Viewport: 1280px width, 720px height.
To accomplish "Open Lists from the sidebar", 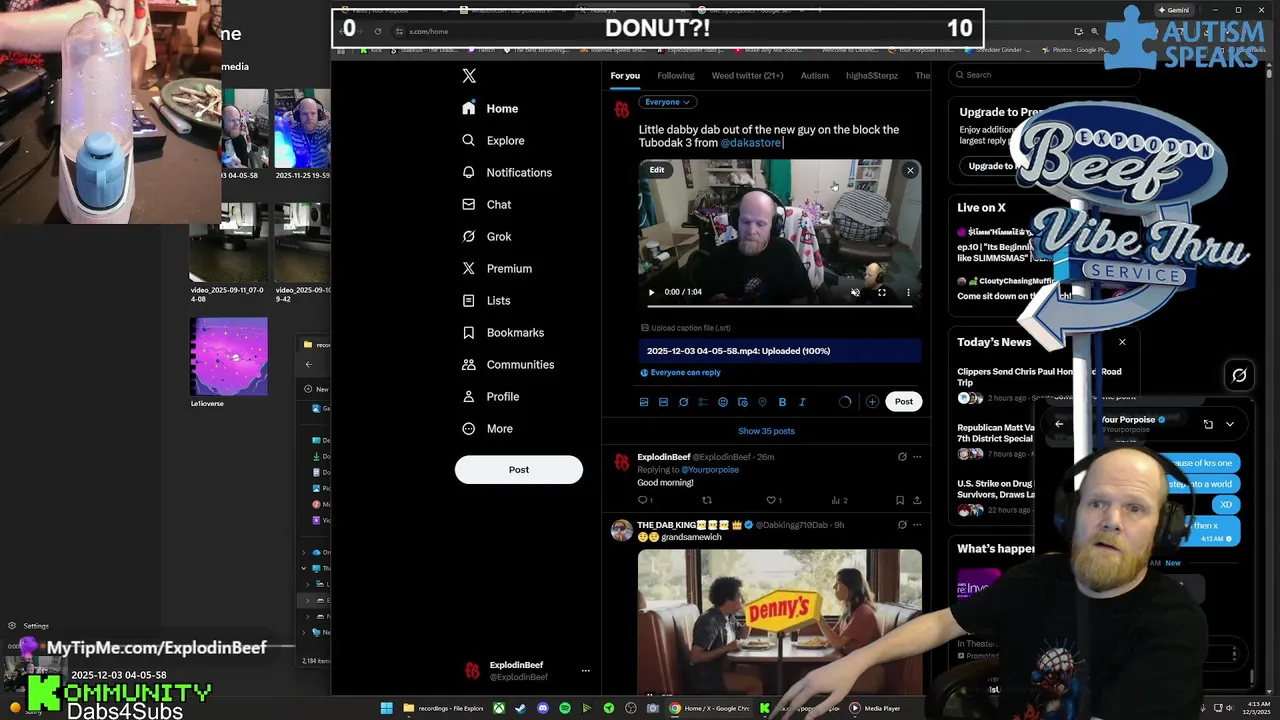I will (486, 300).
